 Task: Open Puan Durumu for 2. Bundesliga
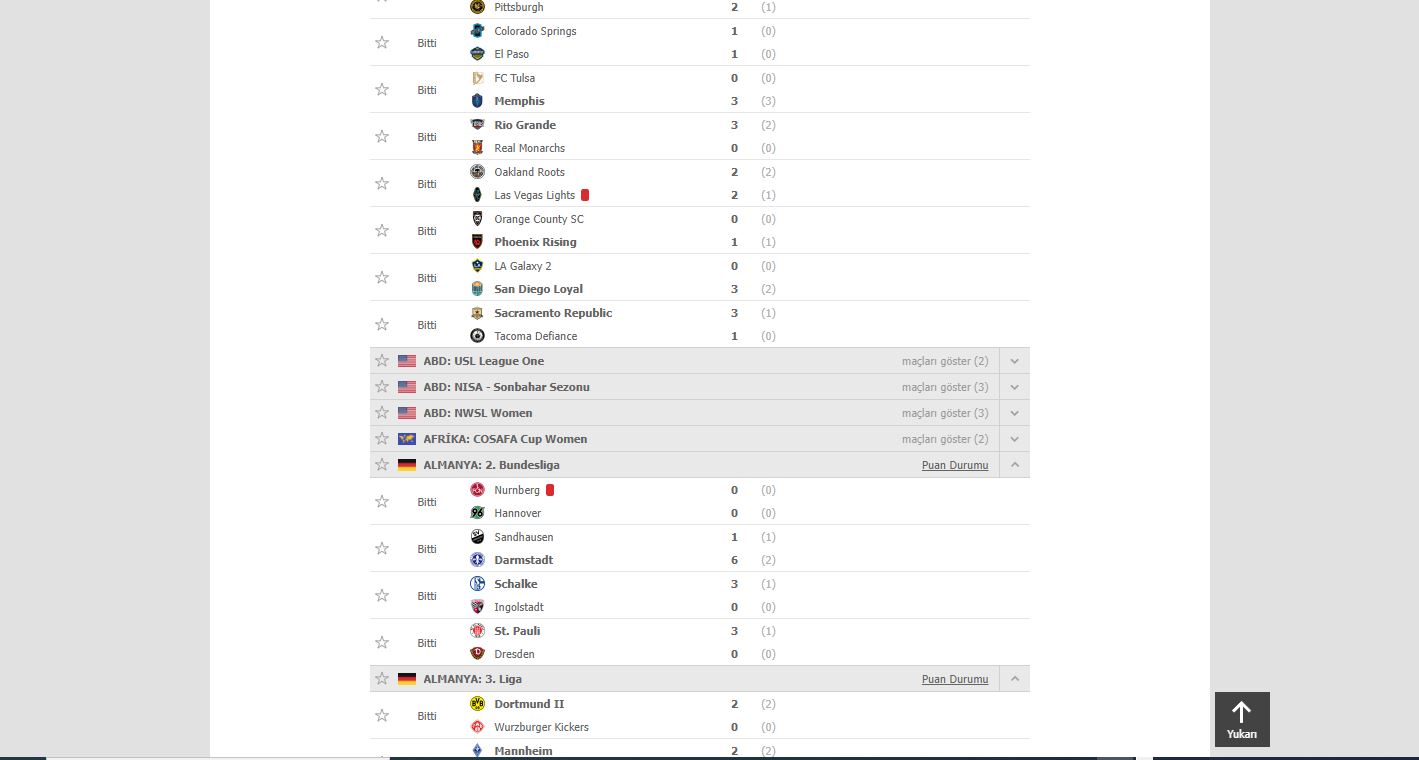click(x=954, y=466)
